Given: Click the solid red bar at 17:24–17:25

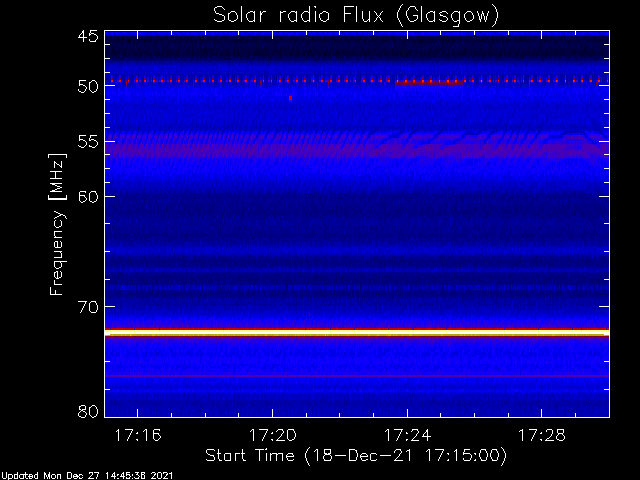Looking at the screenshot, I should 429,83.
